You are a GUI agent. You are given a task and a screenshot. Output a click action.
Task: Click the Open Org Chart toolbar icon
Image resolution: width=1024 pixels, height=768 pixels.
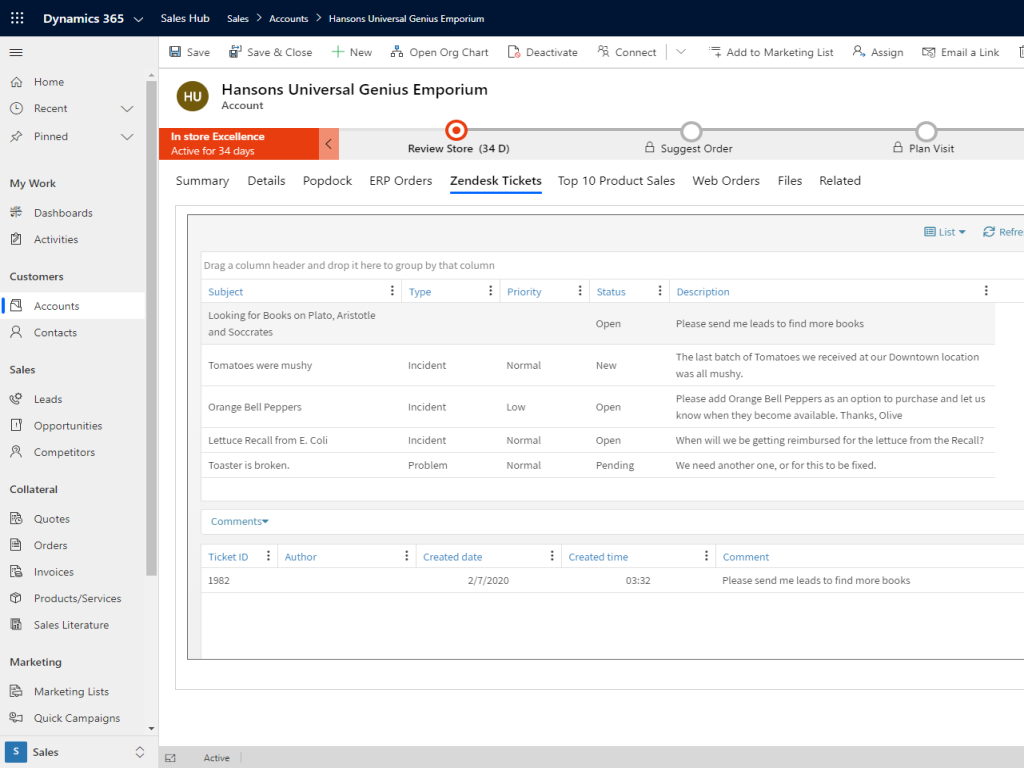[395, 52]
